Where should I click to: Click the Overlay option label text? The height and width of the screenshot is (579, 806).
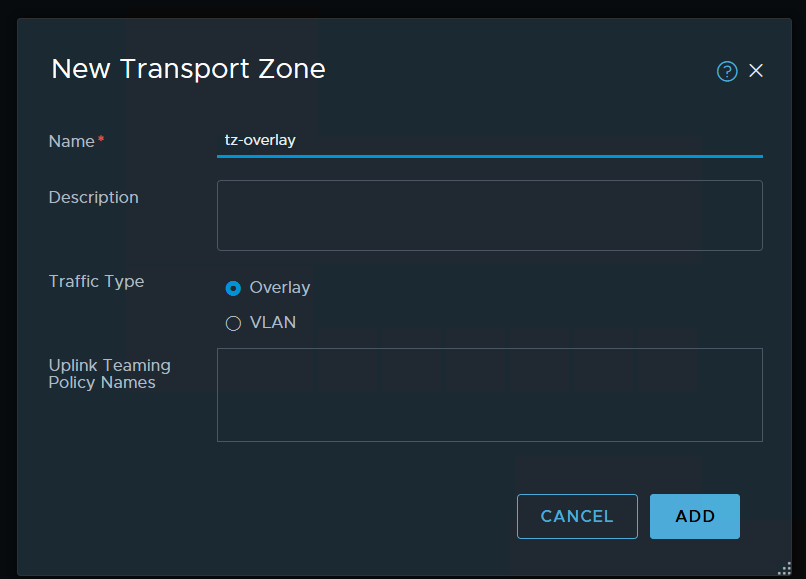pos(280,288)
